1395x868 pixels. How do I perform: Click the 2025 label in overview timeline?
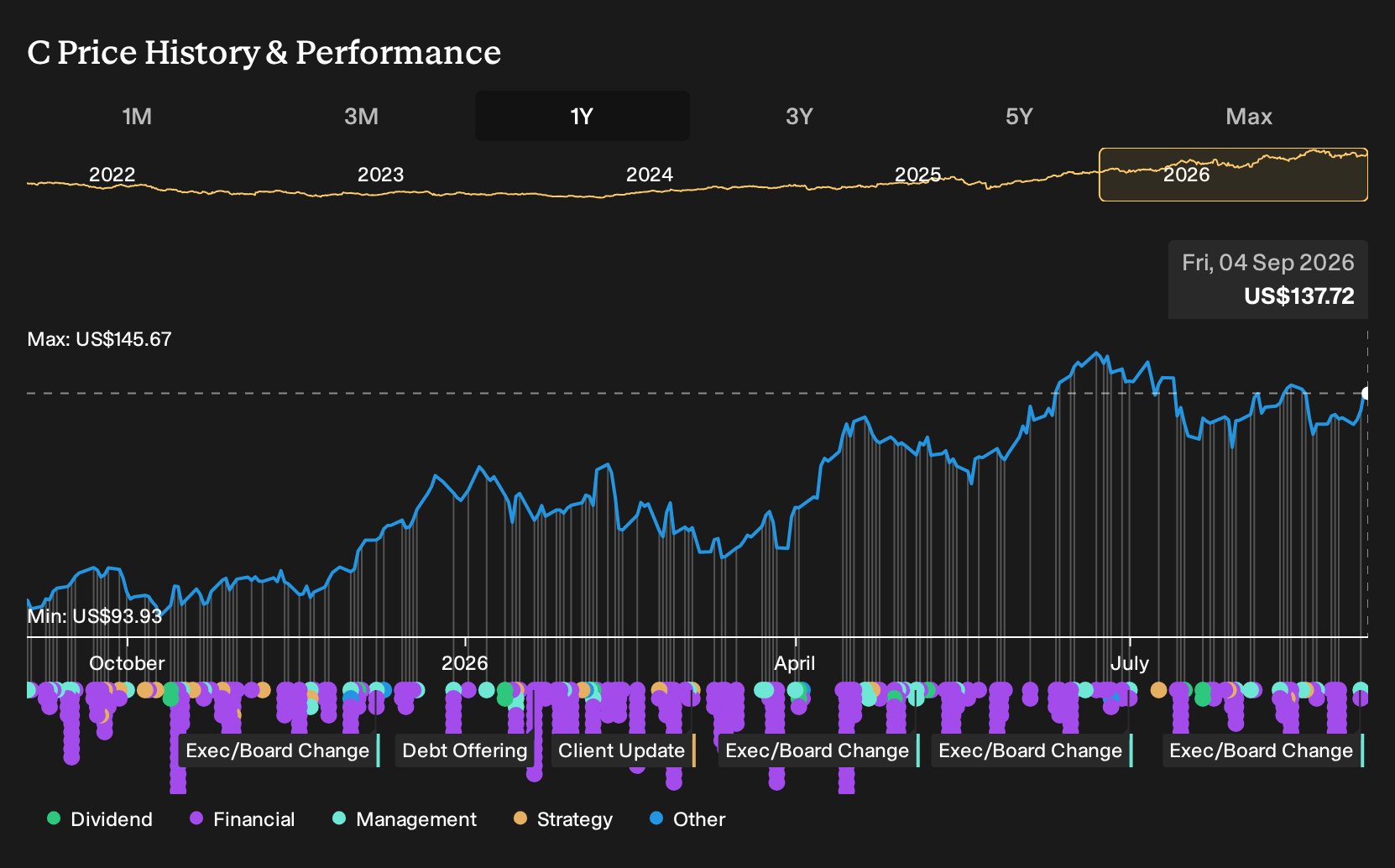(x=917, y=175)
